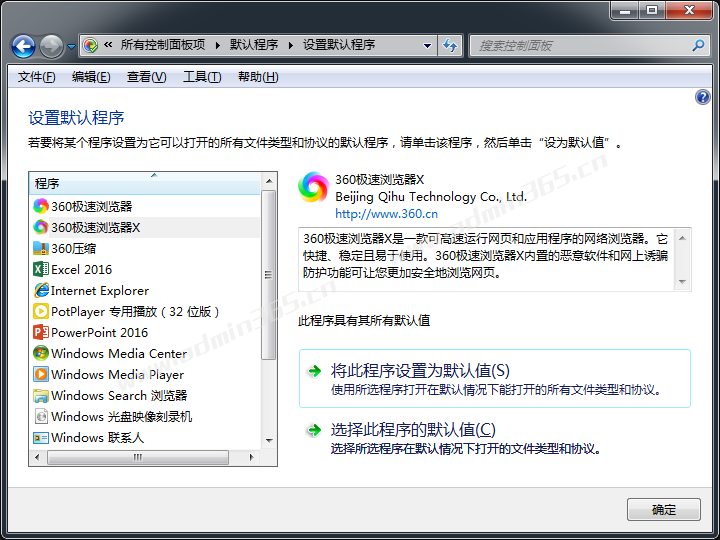The image size is (720, 540).
Task: Select PotPlayer 专用播放 (32 位版)
Action: 135,312
